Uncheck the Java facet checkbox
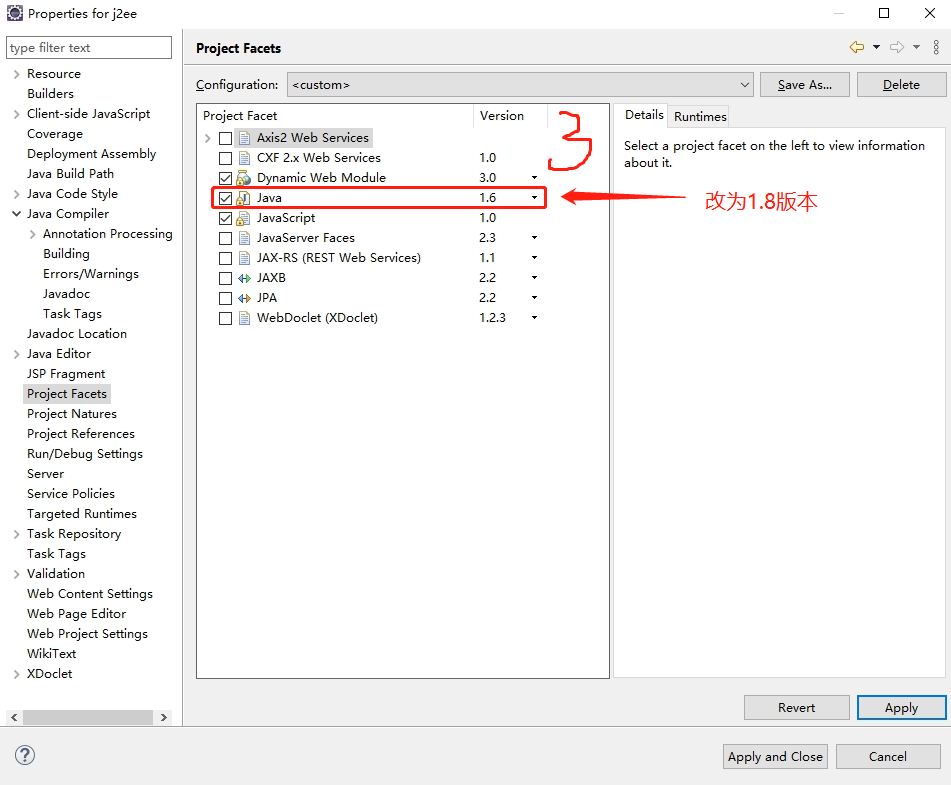The image size is (951, 785). (x=225, y=198)
